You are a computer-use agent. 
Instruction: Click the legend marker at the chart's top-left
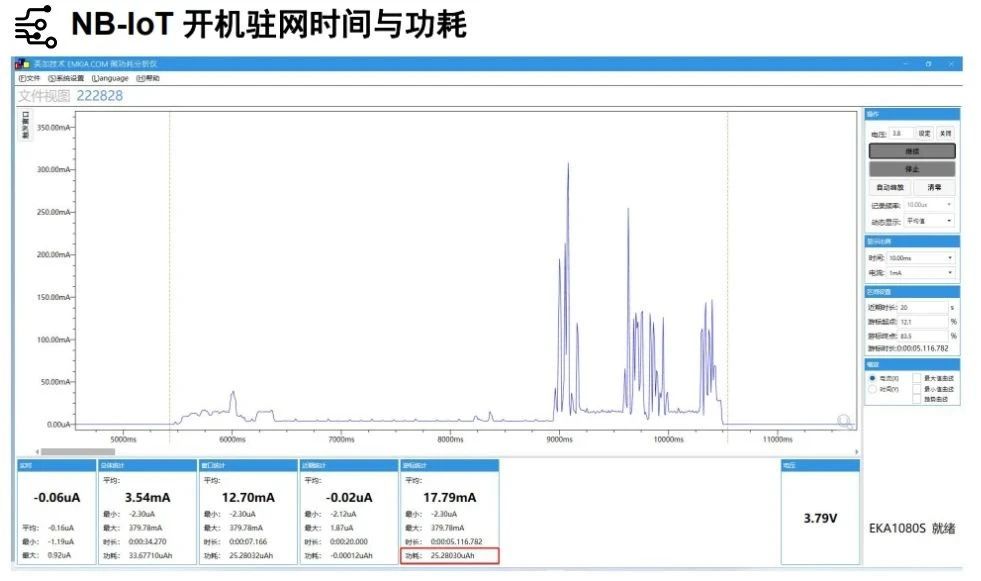coord(25,117)
